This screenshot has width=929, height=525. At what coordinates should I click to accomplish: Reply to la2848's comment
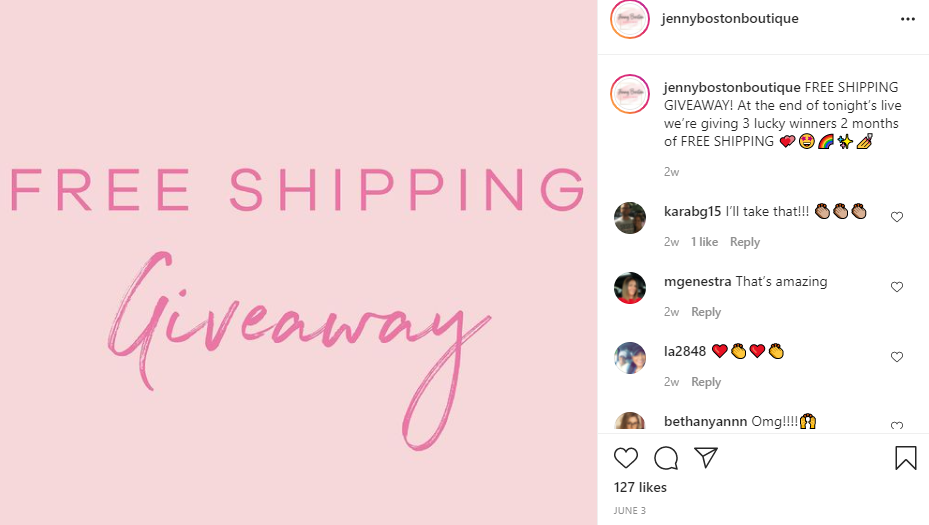click(x=706, y=382)
